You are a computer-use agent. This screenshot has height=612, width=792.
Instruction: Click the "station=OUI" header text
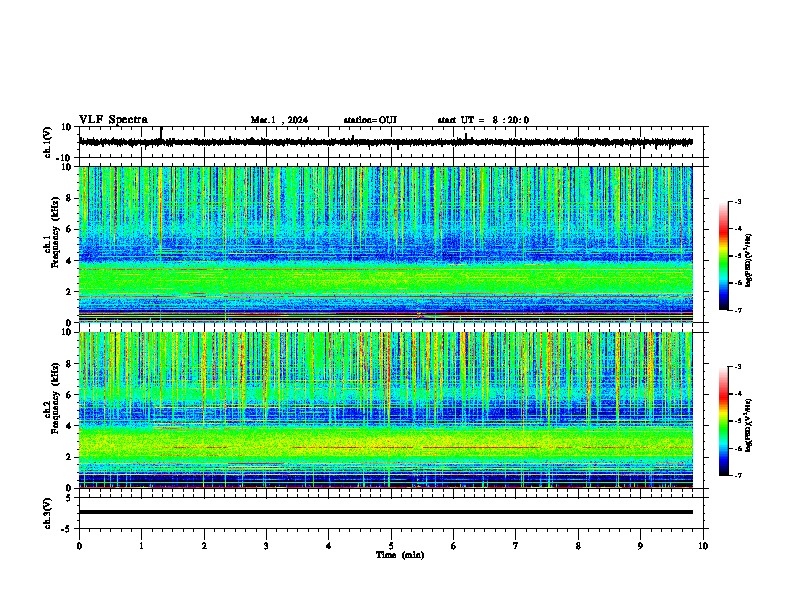pyautogui.click(x=370, y=120)
